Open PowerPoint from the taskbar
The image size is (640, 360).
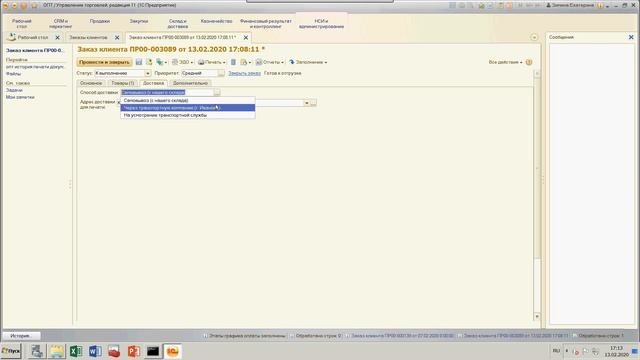(133, 351)
